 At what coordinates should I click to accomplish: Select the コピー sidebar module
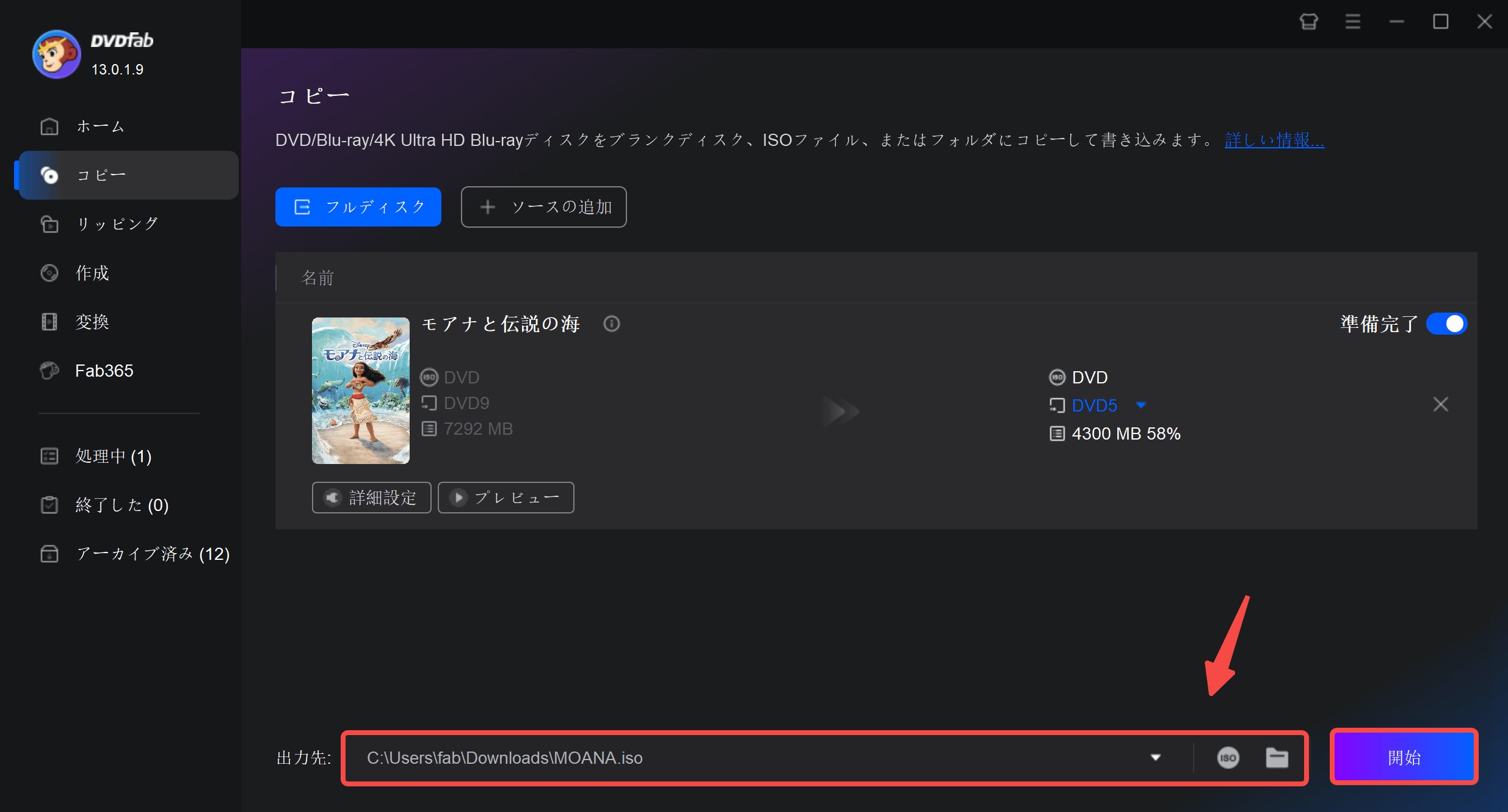128,175
